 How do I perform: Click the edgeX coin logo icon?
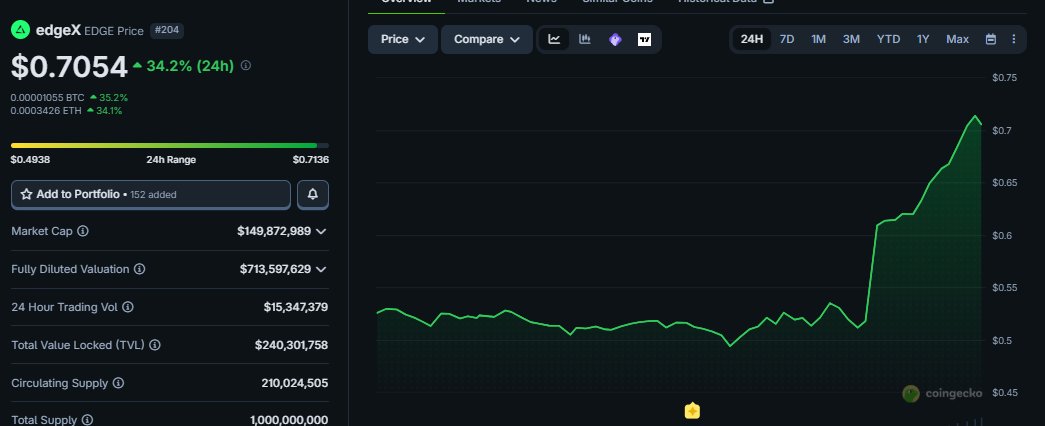(x=21, y=30)
